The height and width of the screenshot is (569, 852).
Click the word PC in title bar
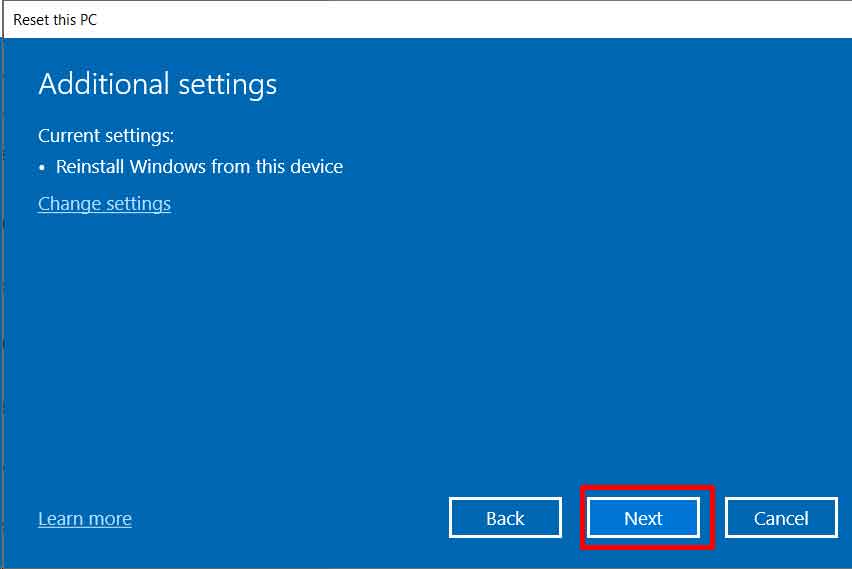pos(88,20)
